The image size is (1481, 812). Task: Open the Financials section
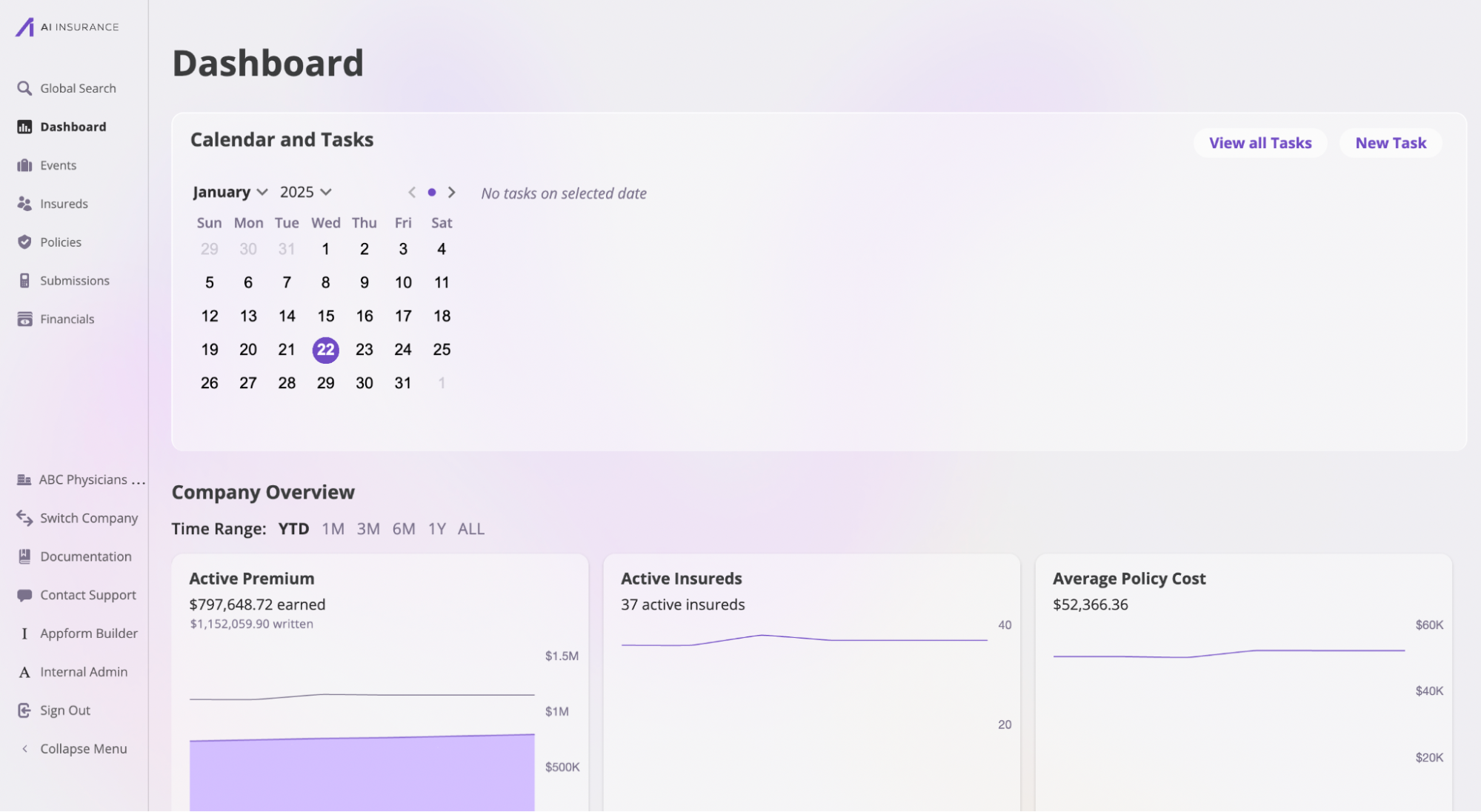[x=67, y=319]
